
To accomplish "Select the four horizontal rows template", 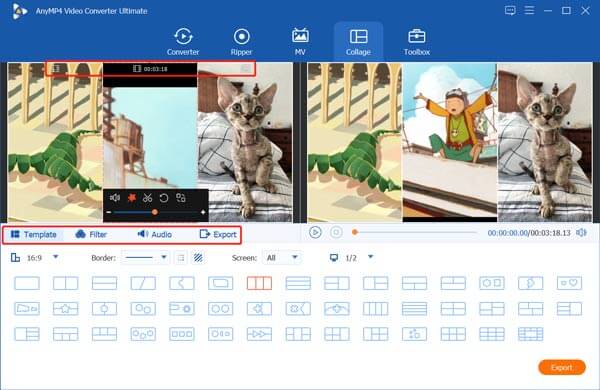I will coord(414,308).
